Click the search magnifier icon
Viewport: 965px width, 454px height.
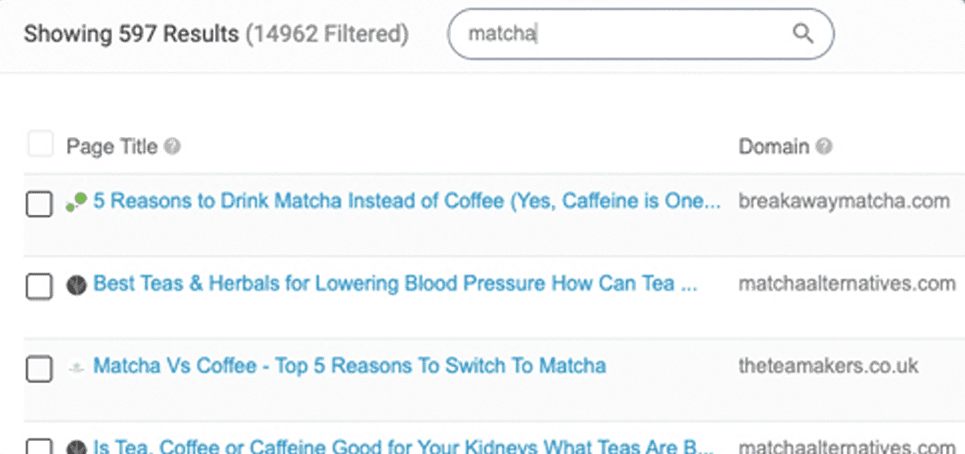(x=802, y=33)
